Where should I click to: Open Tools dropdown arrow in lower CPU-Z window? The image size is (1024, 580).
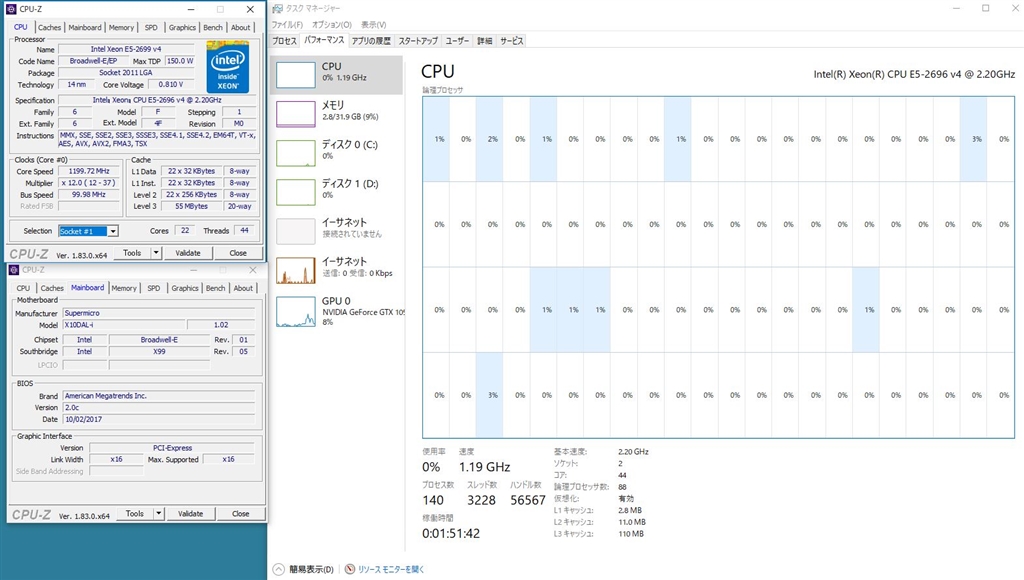tap(159, 514)
